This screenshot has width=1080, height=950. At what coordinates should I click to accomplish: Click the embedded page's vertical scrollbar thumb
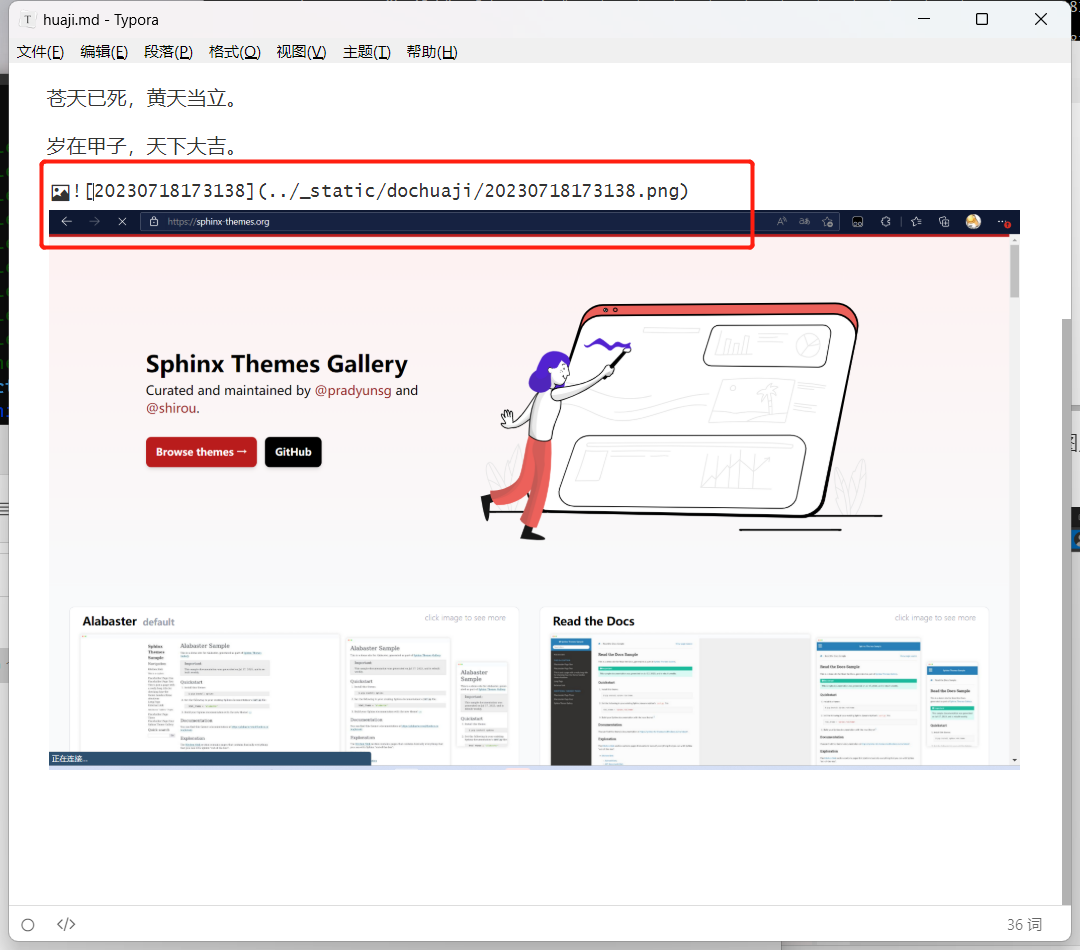[x=1014, y=270]
